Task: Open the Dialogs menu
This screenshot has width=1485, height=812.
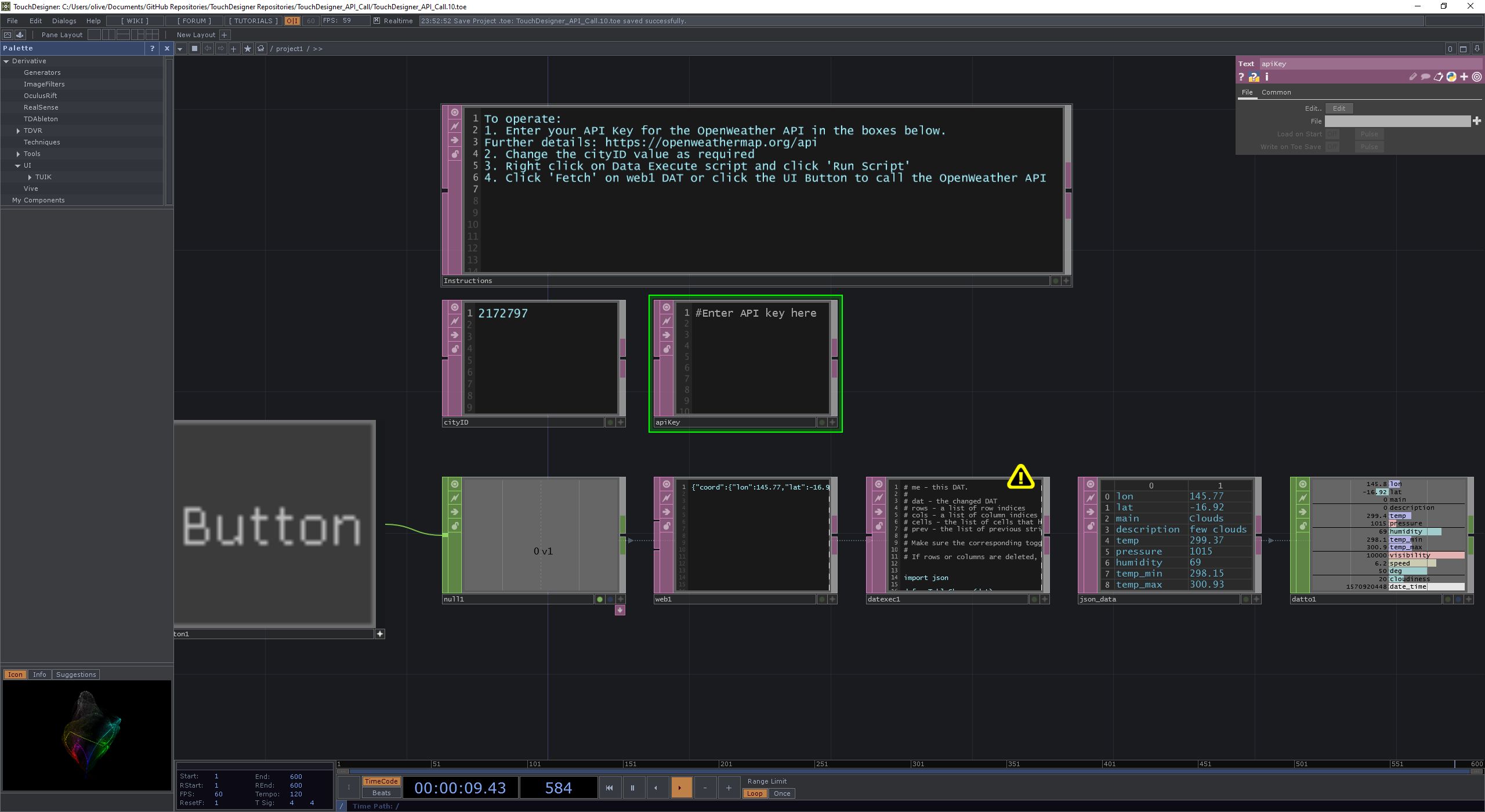Action: click(64, 21)
